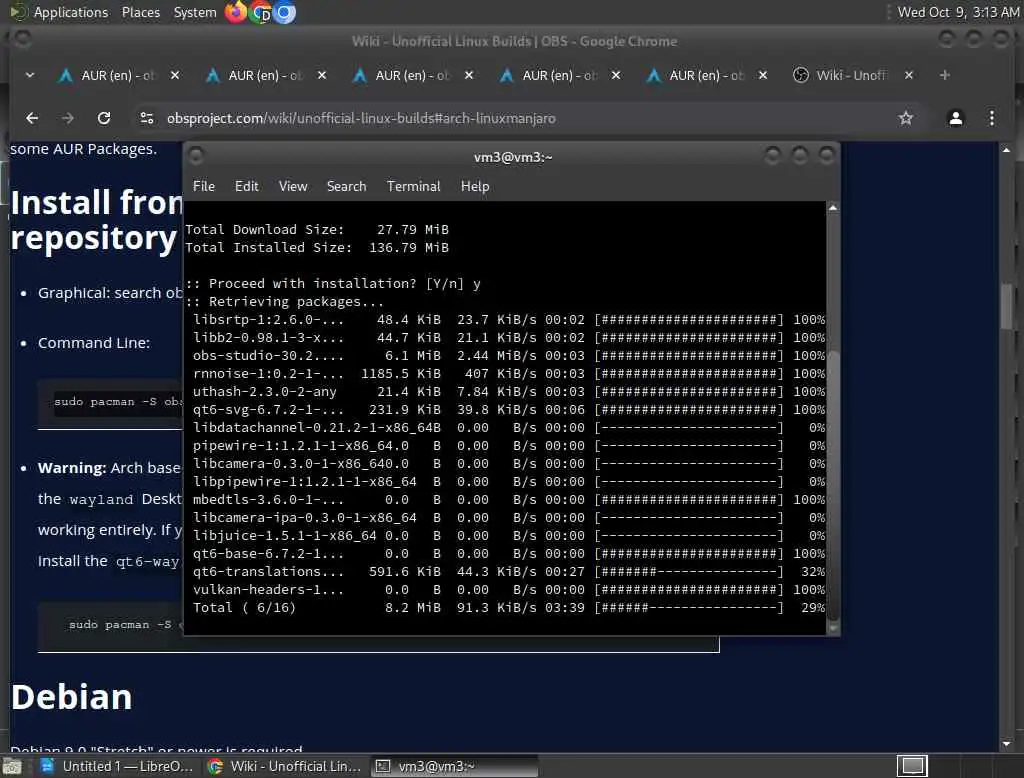Click the 'Debian' heading on the wiki
The image size is (1024, 778).
click(x=72, y=697)
